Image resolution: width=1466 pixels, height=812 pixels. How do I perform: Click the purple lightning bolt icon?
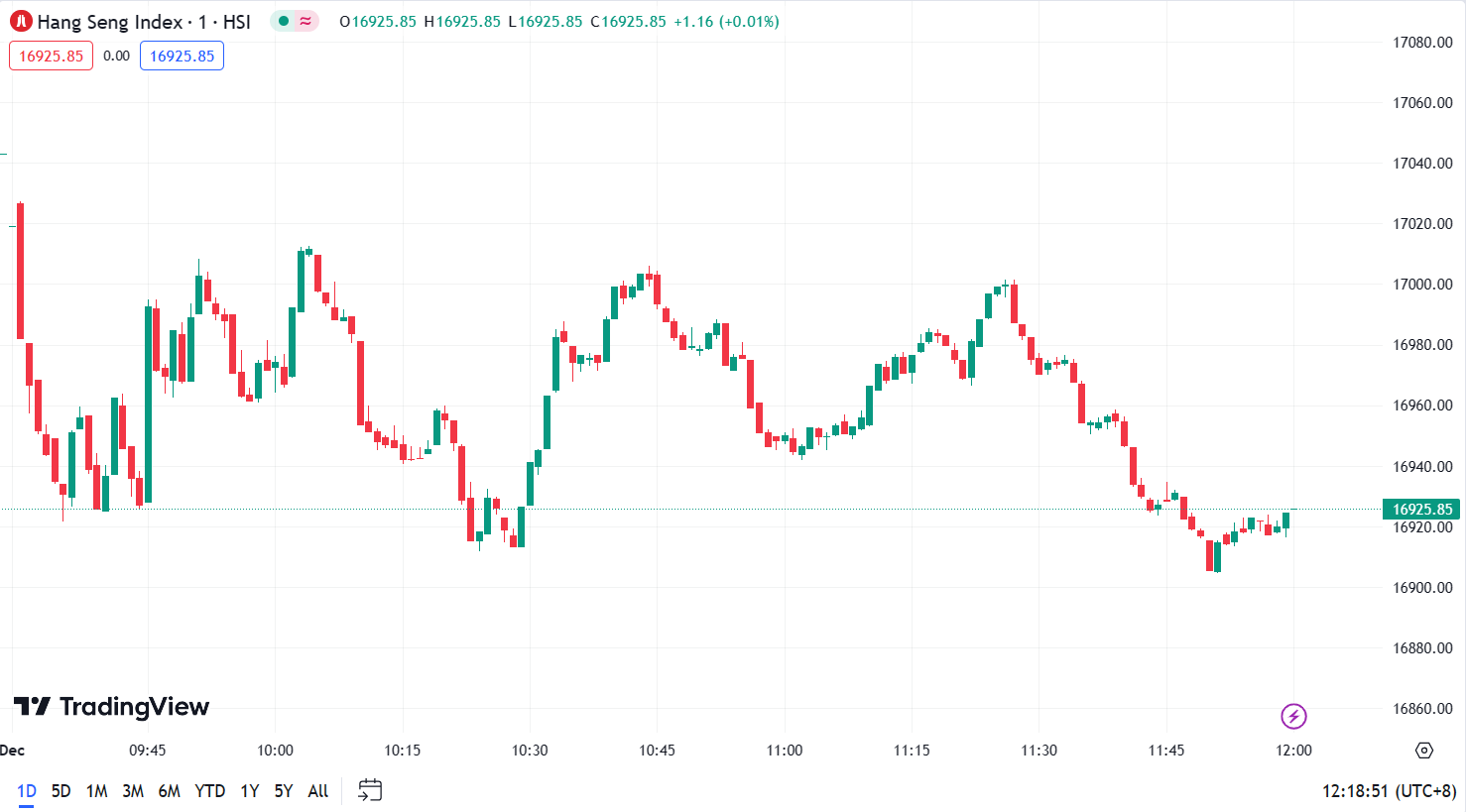click(x=1293, y=716)
